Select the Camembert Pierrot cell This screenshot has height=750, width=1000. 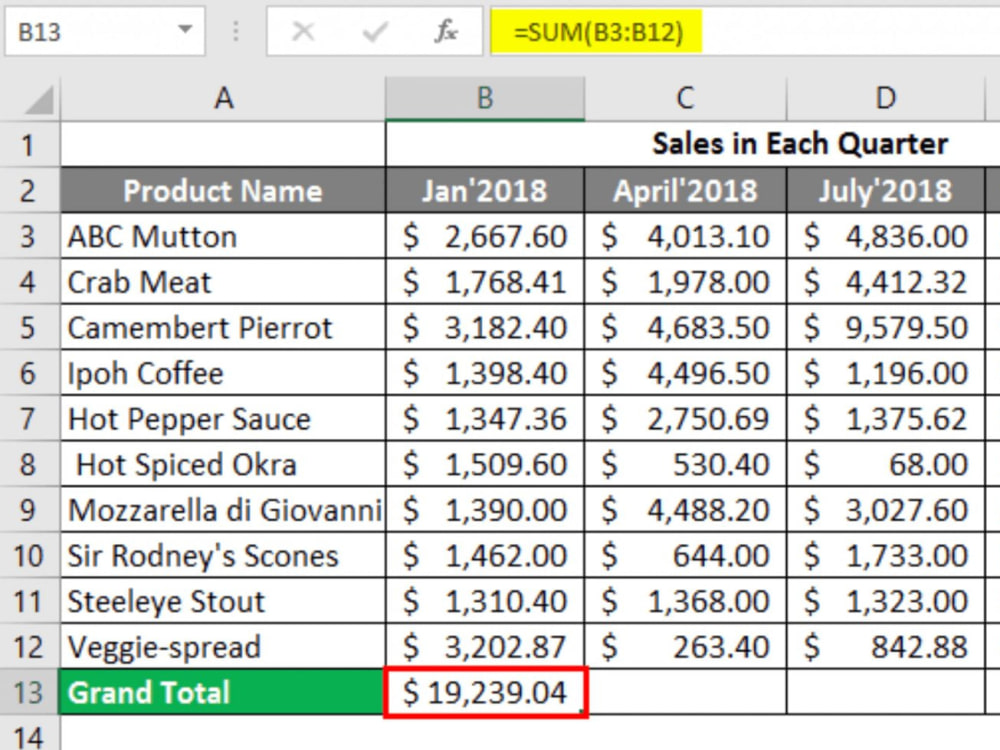[x=223, y=328]
